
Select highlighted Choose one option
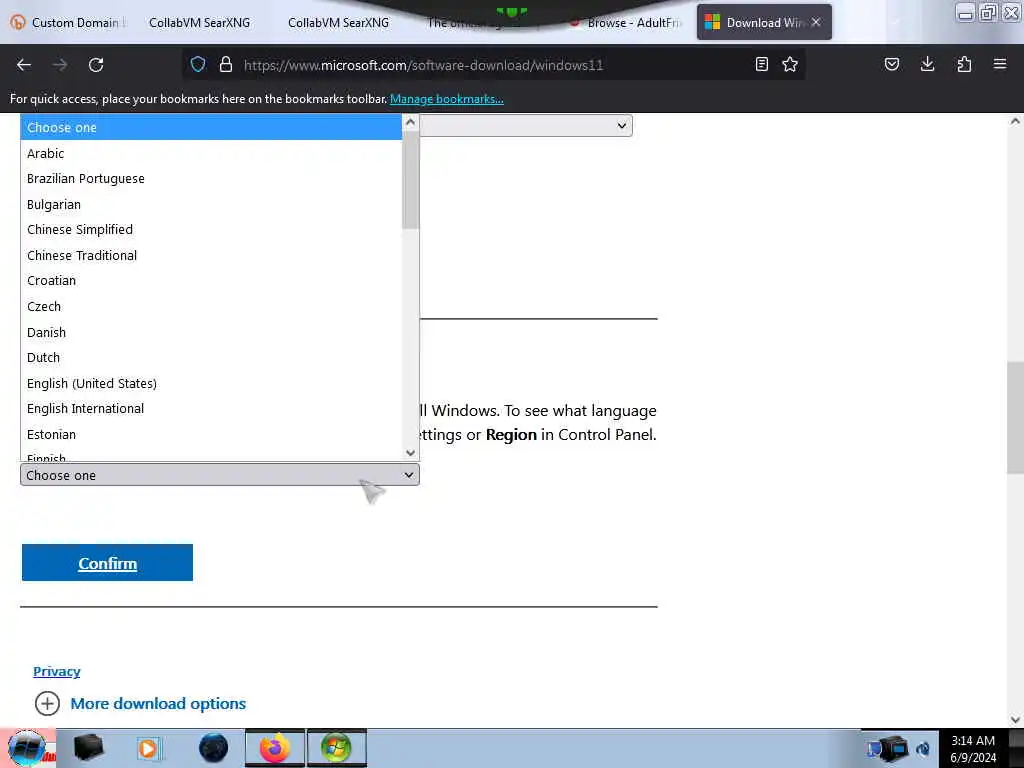211,127
